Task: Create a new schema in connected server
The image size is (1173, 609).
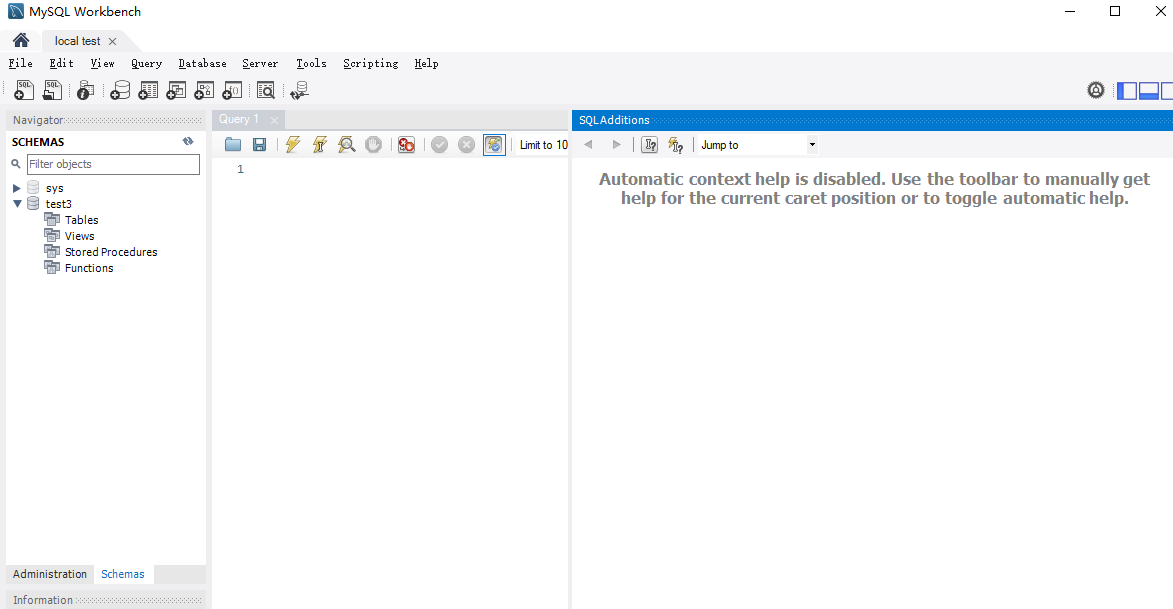Action: click(120, 91)
